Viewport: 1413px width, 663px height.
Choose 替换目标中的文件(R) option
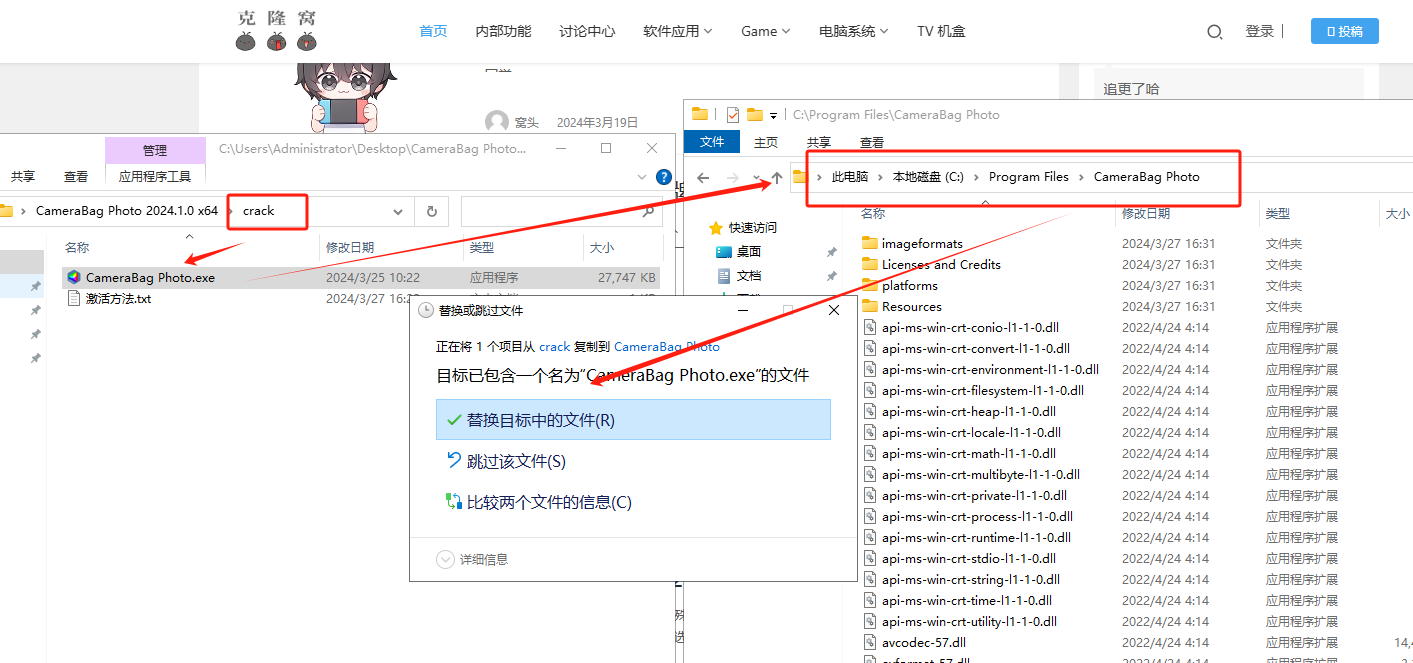[633, 420]
